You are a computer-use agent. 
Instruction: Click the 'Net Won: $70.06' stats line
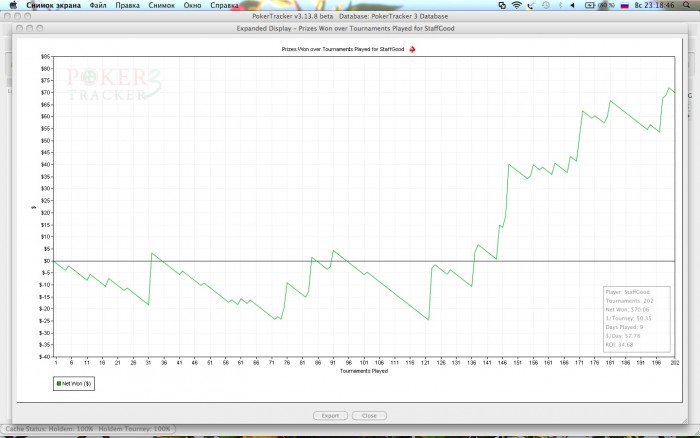click(x=627, y=309)
